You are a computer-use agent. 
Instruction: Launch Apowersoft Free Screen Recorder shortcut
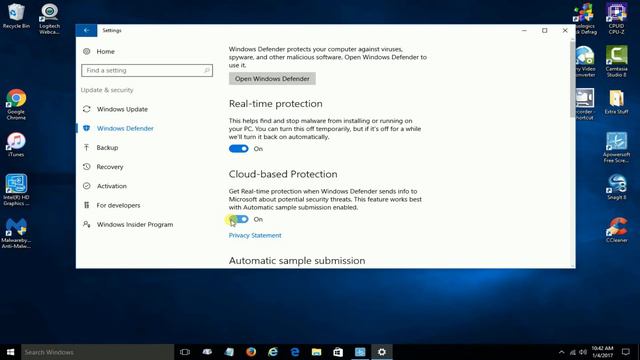click(x=616, y=147)
